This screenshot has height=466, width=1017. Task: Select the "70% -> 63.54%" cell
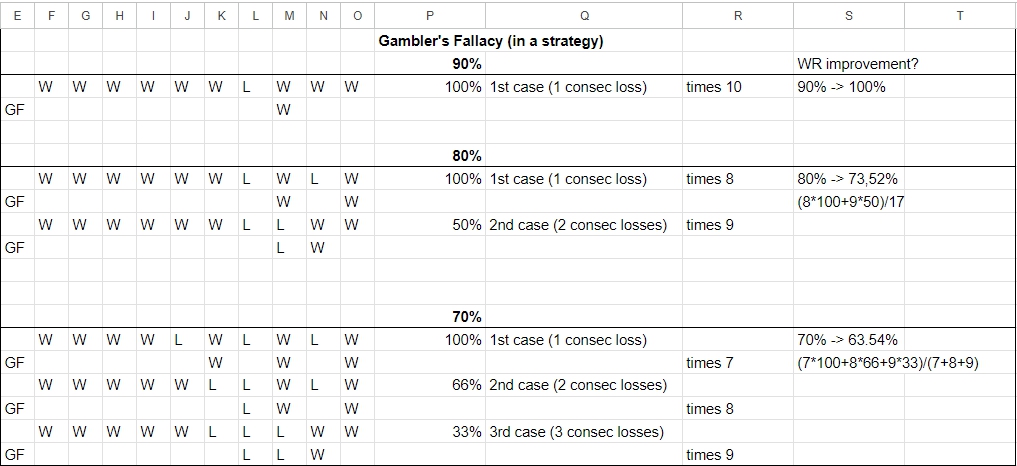[847, 340]
